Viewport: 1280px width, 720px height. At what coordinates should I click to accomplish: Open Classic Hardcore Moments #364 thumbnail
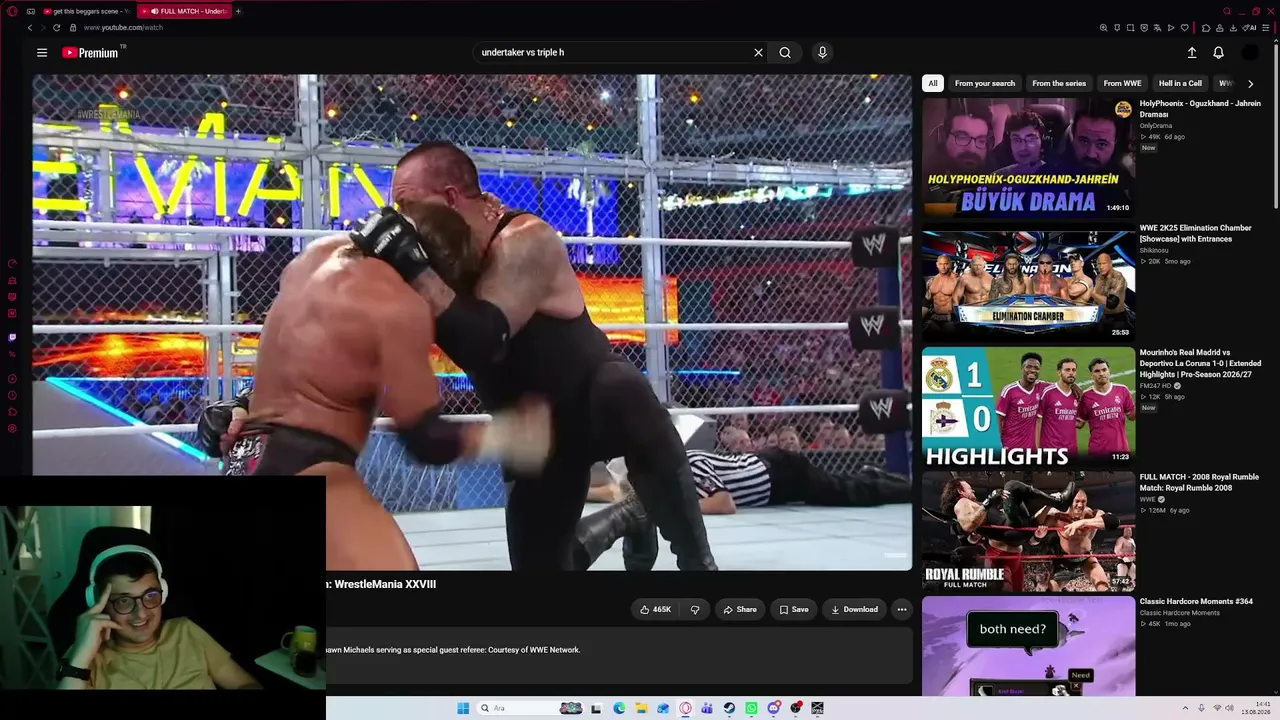1028,646
